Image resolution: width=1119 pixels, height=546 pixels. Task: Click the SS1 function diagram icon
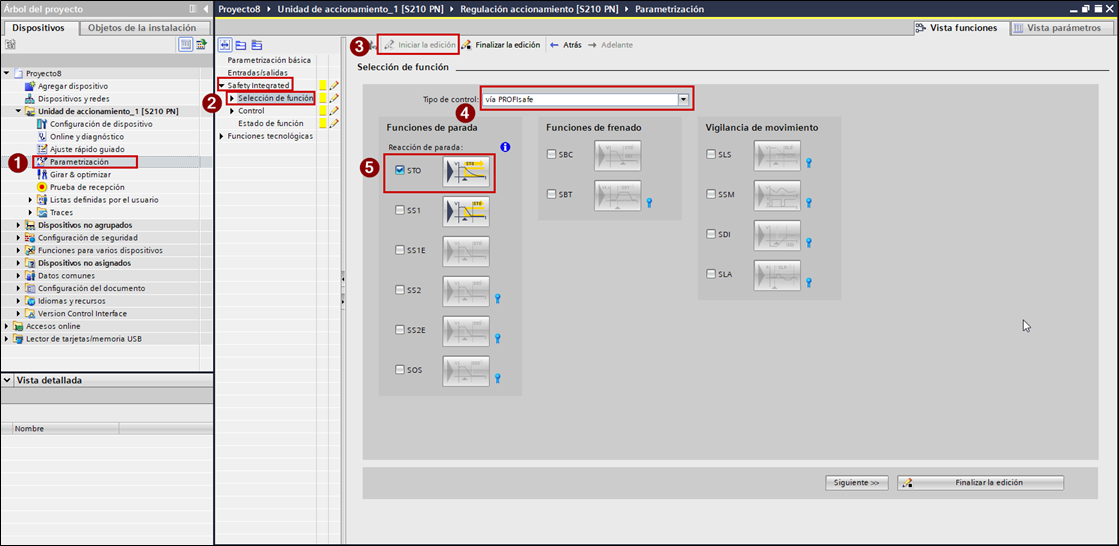[466, 212]
